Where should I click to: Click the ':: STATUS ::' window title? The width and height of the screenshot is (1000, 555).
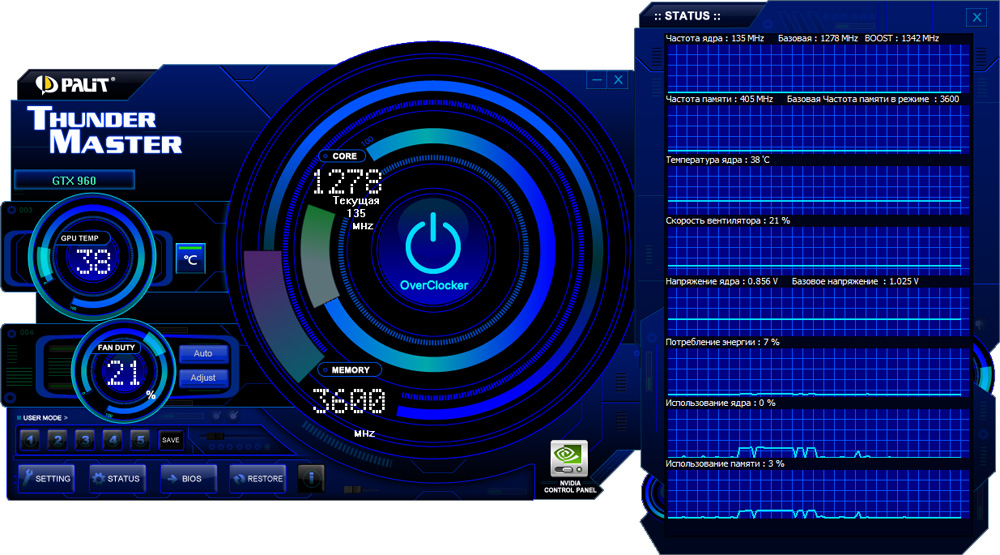click(688, 16)
